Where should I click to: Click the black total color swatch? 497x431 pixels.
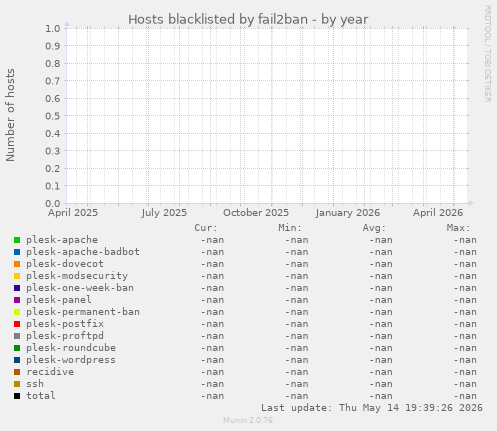[x=17, y=396]
